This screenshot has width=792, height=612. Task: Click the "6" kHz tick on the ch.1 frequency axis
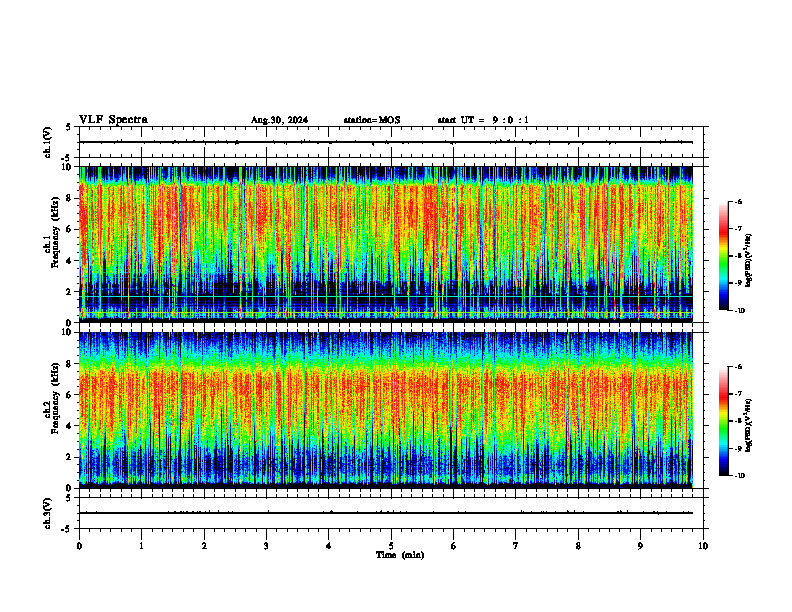click(71, 229)
